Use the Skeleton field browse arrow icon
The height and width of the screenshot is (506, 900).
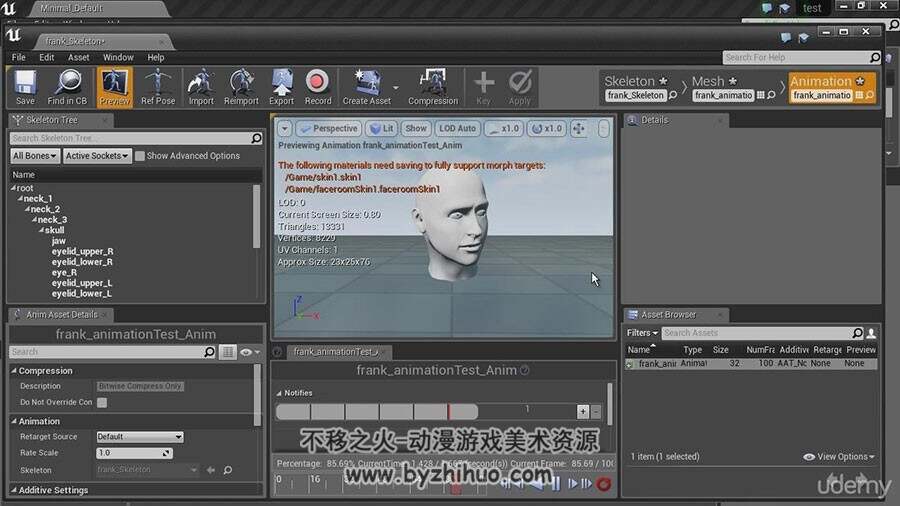click(x=211, y=470)
